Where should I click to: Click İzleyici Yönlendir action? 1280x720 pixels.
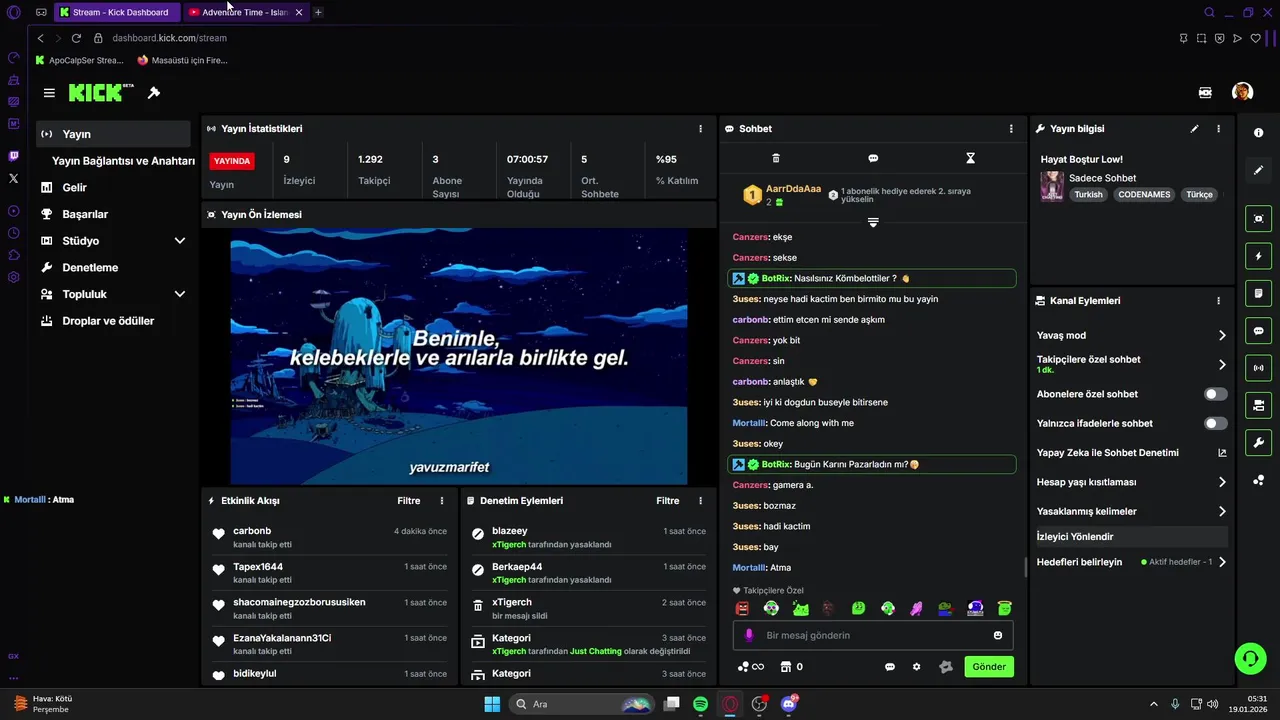click(x=1132, y=537)
